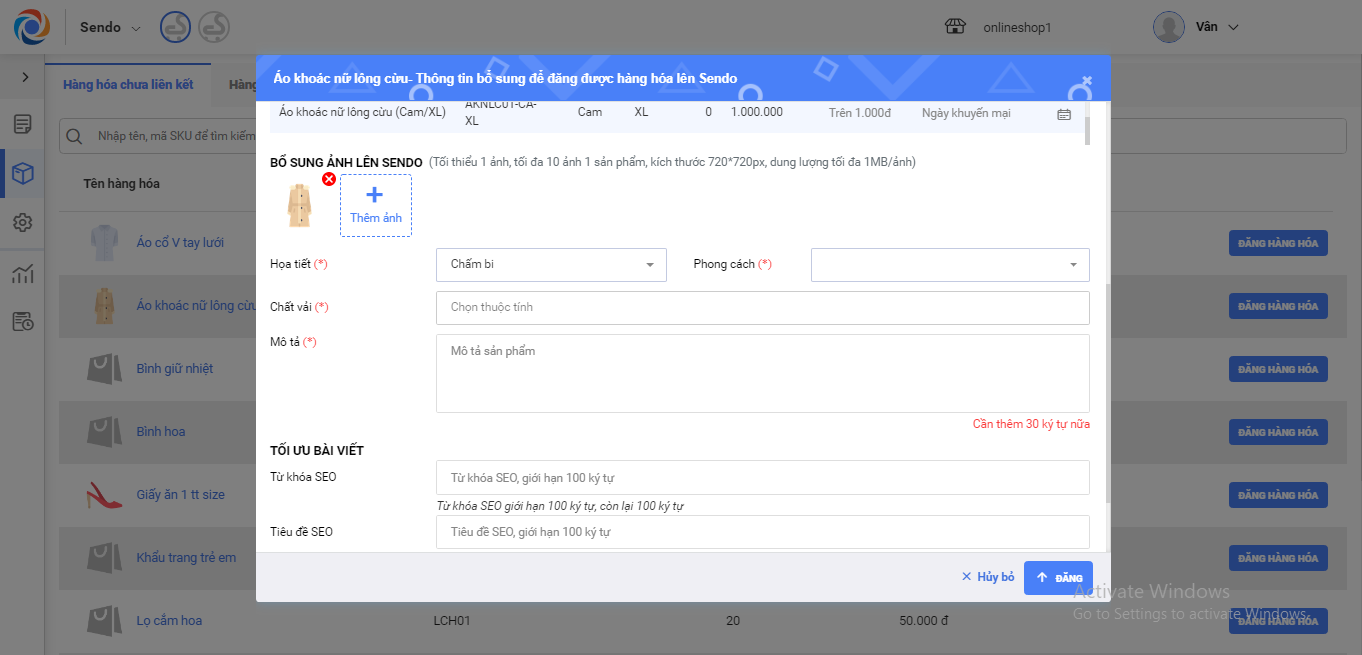The width and height of the screenshot is (1362, 655).
Task: Click the Từ khóa SEO input
Action: coord(762,478)
